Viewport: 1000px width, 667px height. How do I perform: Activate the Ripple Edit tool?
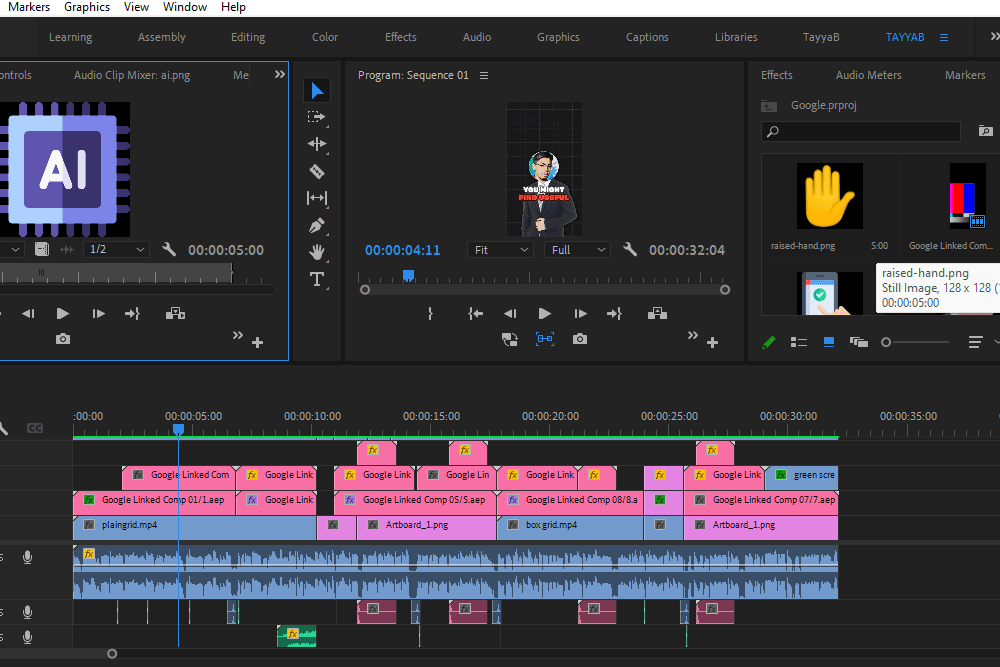click(317, 144)
